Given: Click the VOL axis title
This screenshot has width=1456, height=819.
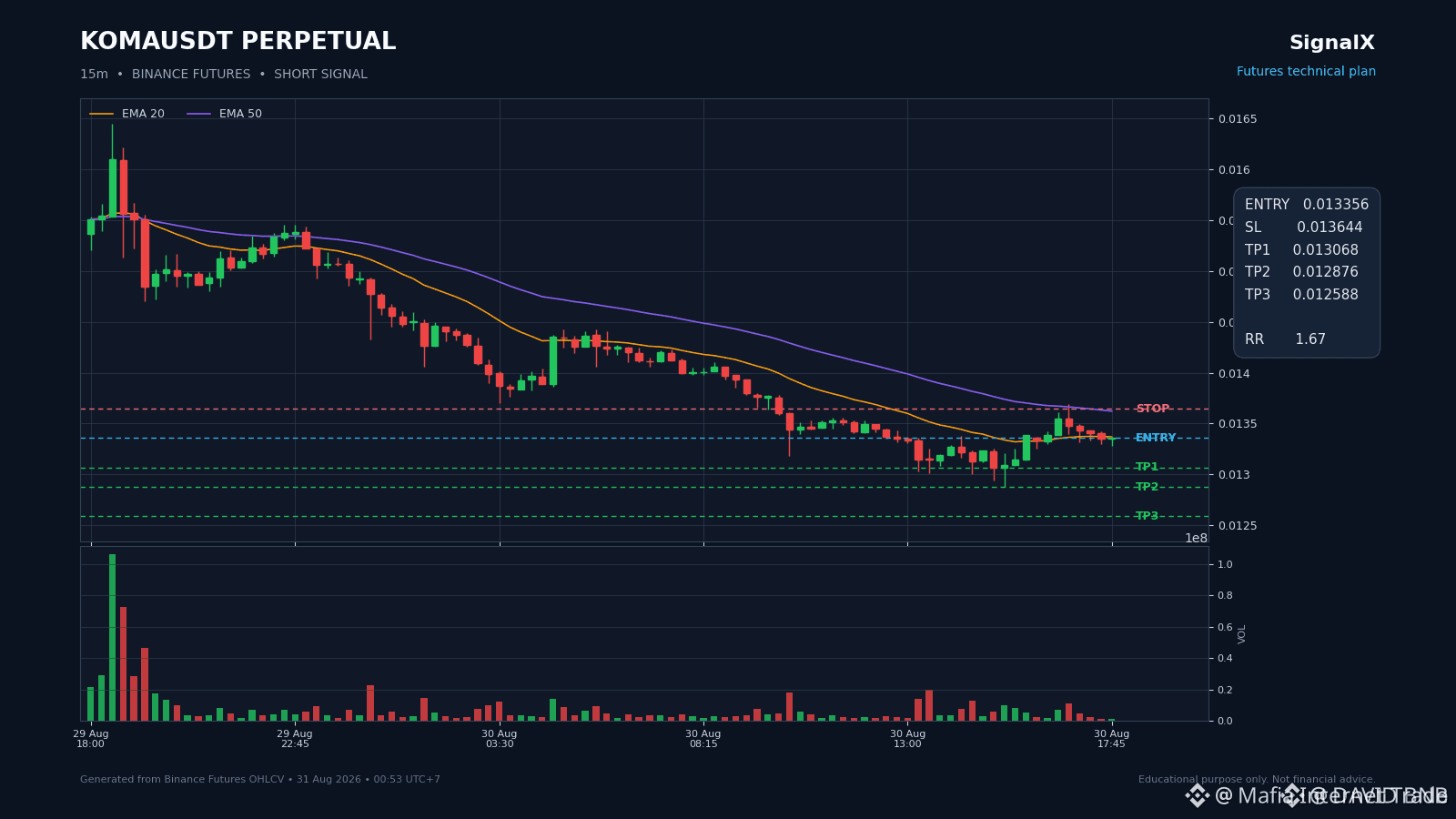Looking at the screenshot, I should tap(1242, 634).
